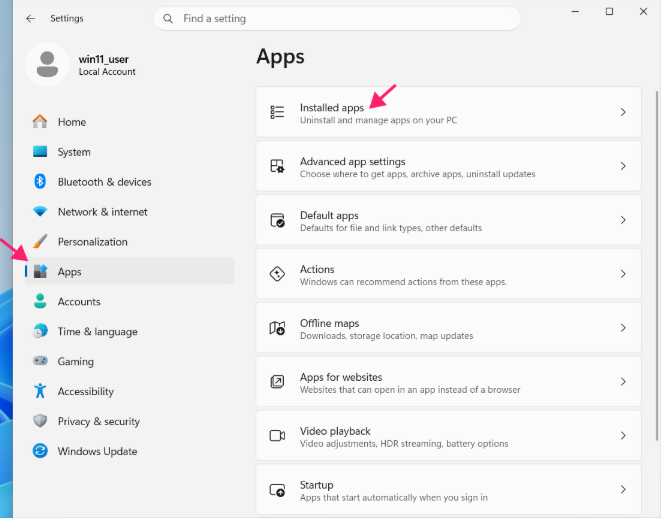Select Privacy & security label
The image size is (661, 518).
point(99,421)
